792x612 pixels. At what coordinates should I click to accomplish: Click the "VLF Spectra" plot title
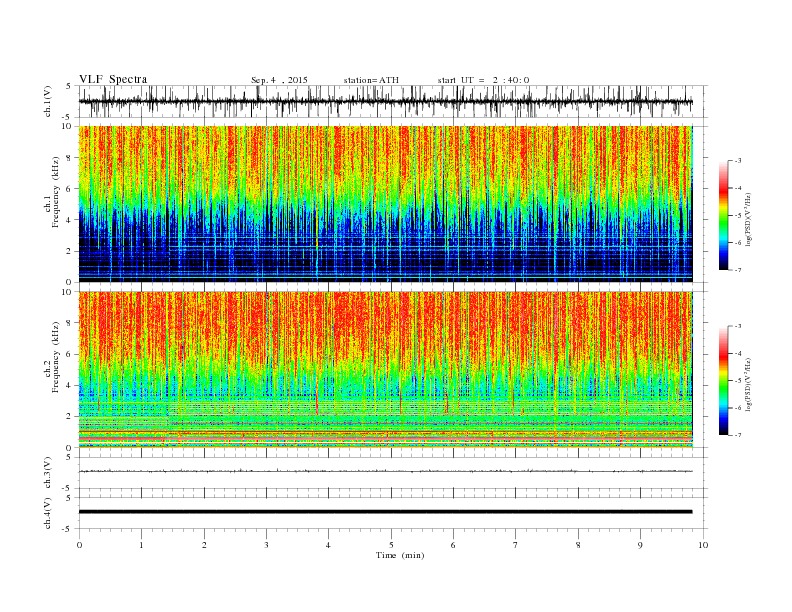tap(113, 79)
